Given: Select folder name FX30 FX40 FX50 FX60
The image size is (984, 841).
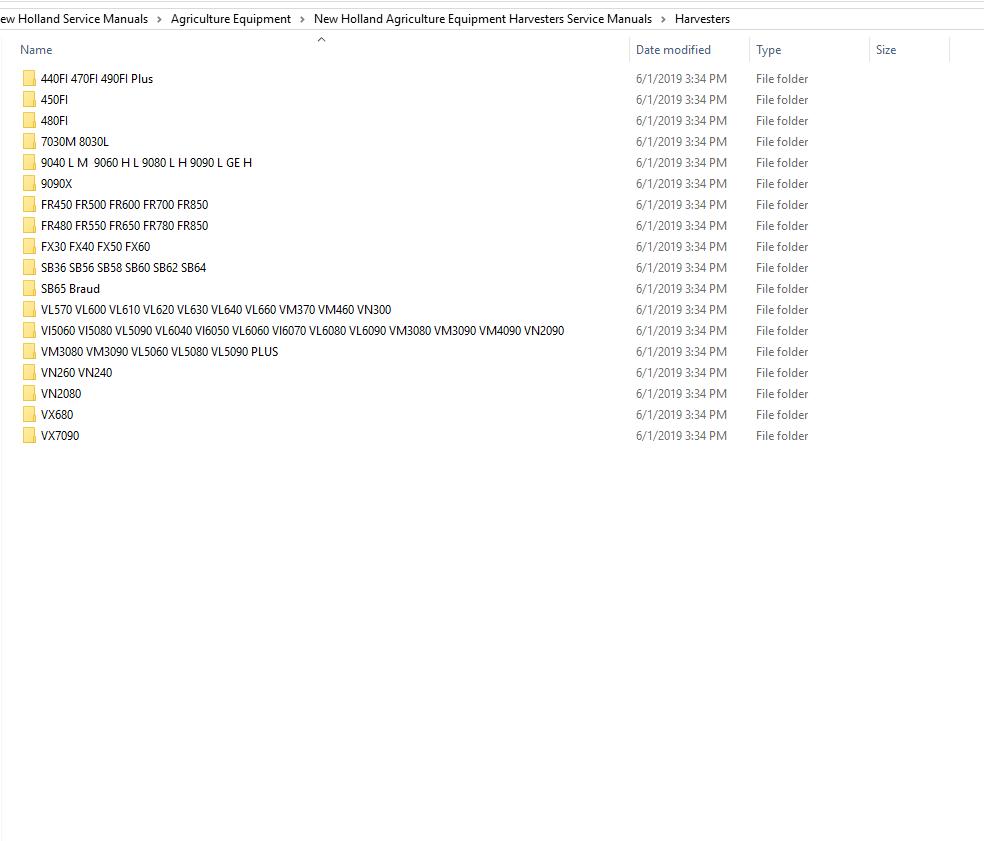Looking at the screenshot, I should click(x=95, y=247).
